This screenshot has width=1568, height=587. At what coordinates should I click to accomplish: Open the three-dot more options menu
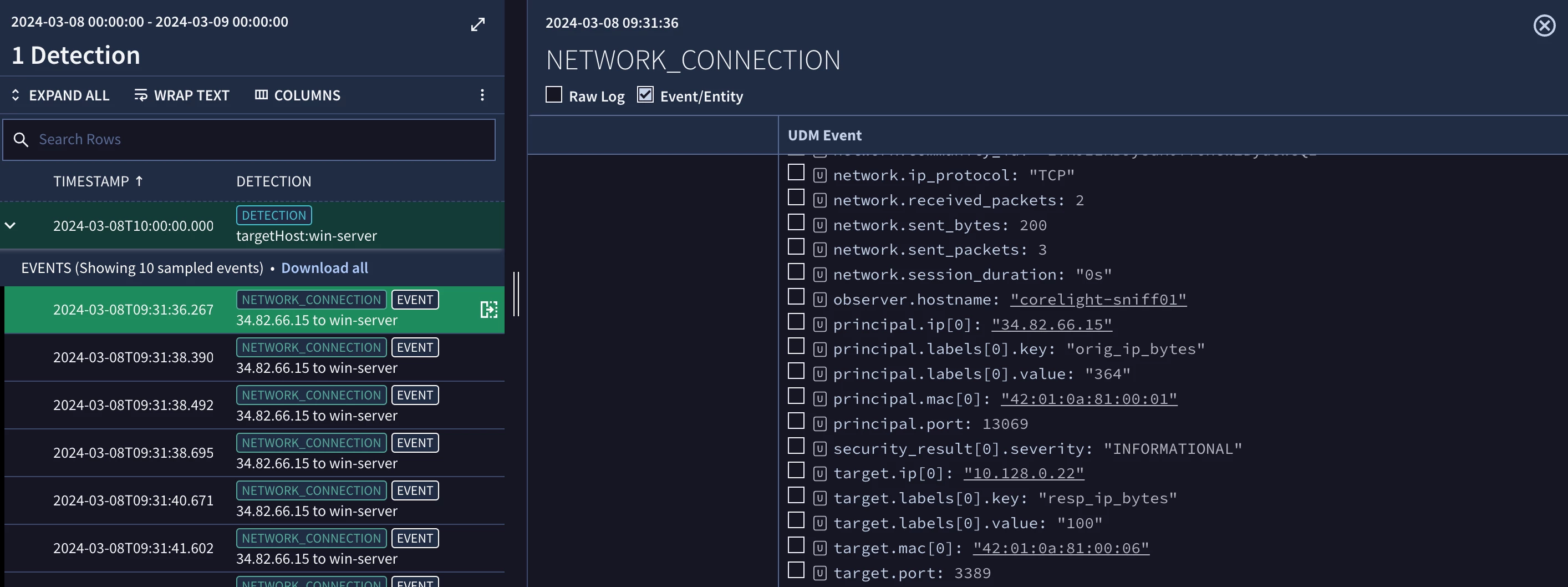[x=482, y=95]
